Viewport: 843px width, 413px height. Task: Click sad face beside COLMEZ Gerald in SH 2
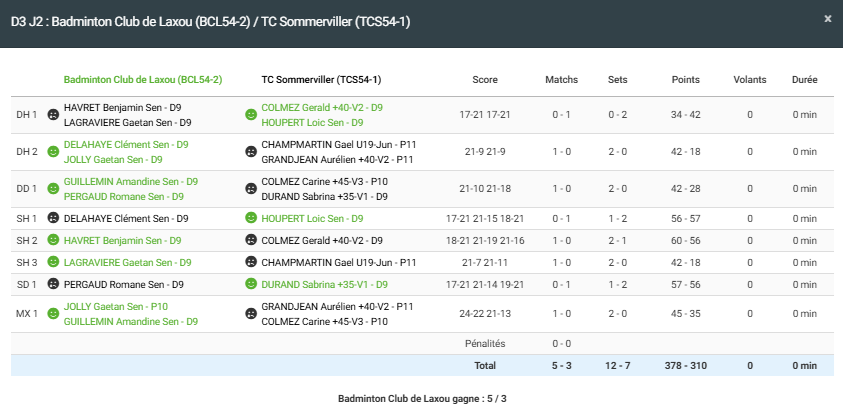[251, 240]
